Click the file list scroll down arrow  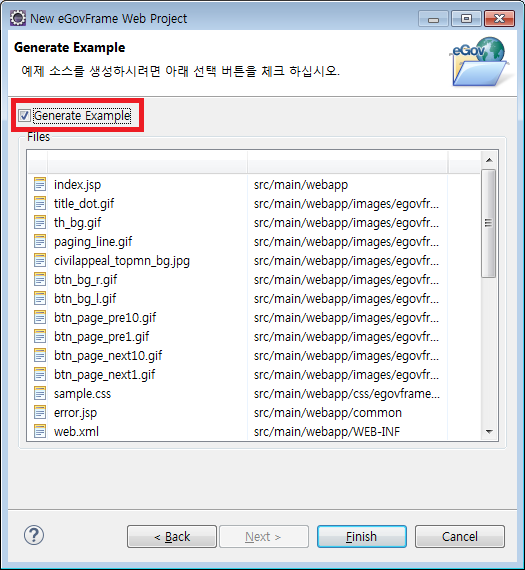[489, 431]
